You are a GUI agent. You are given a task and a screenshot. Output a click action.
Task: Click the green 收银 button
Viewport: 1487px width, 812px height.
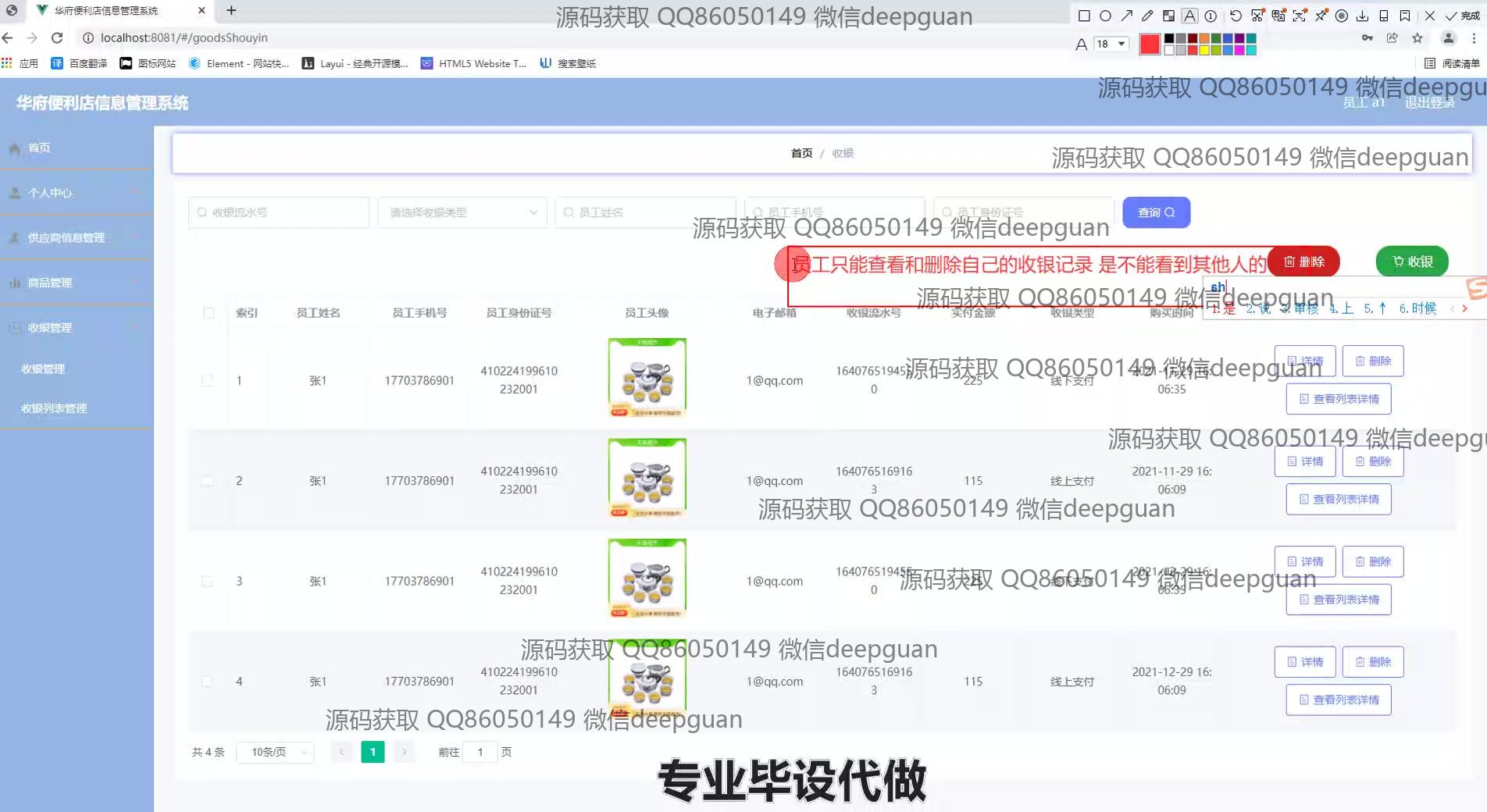point(1412,262)
